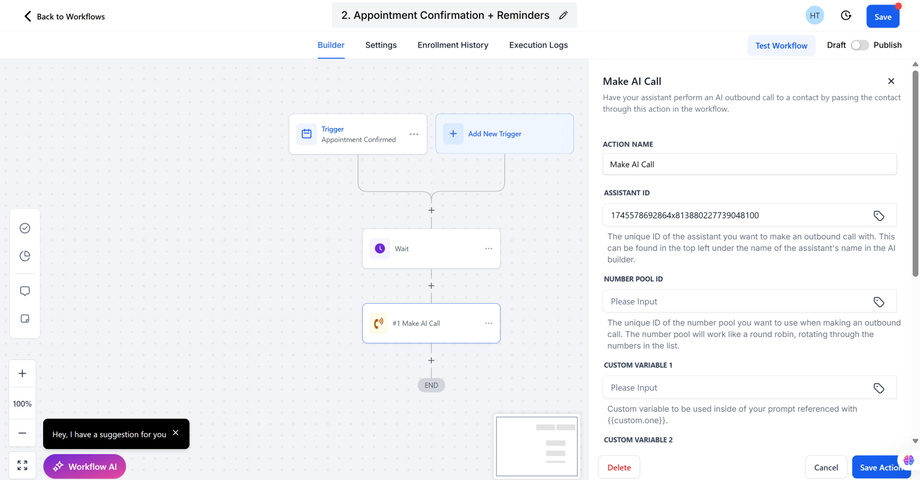Toggle the Draft/Publish switch
Viewport: 920px width, 480px height.
coord(859,45)
